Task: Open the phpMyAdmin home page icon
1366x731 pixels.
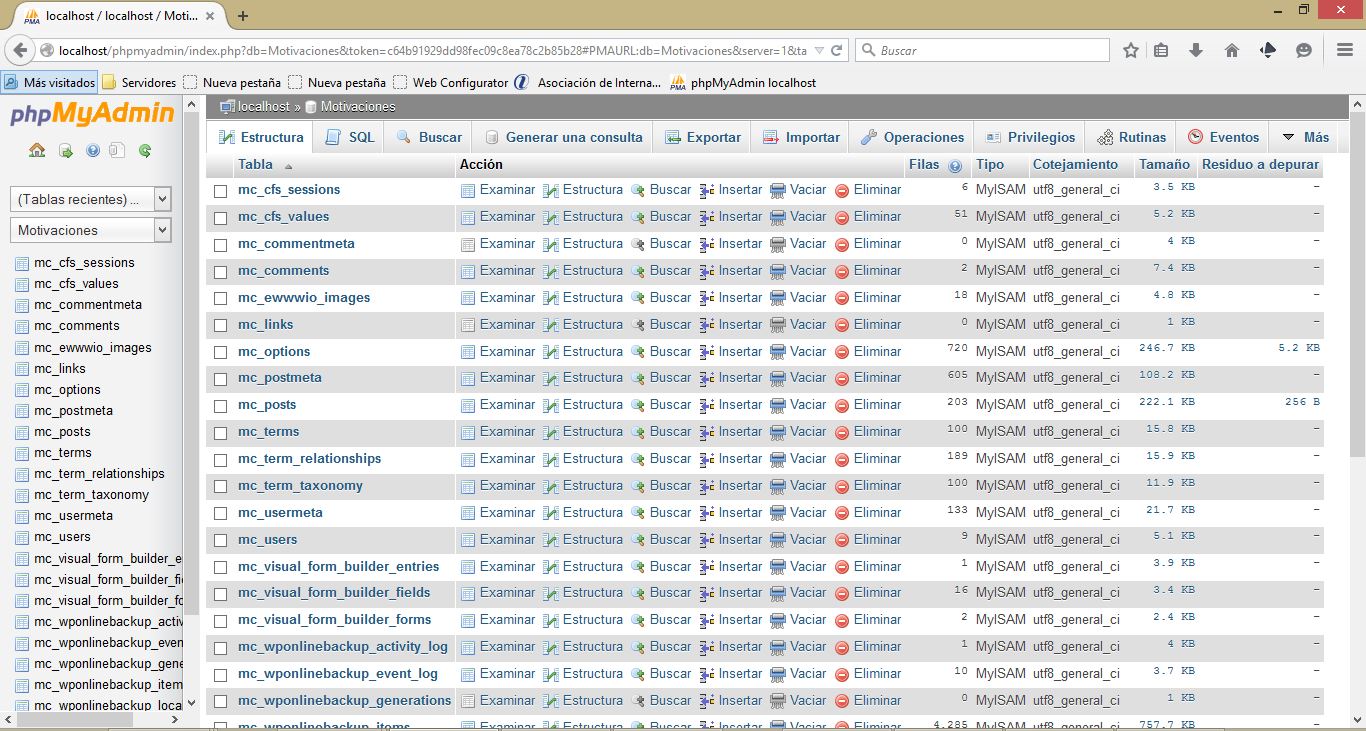Action: tap(37, 149)
